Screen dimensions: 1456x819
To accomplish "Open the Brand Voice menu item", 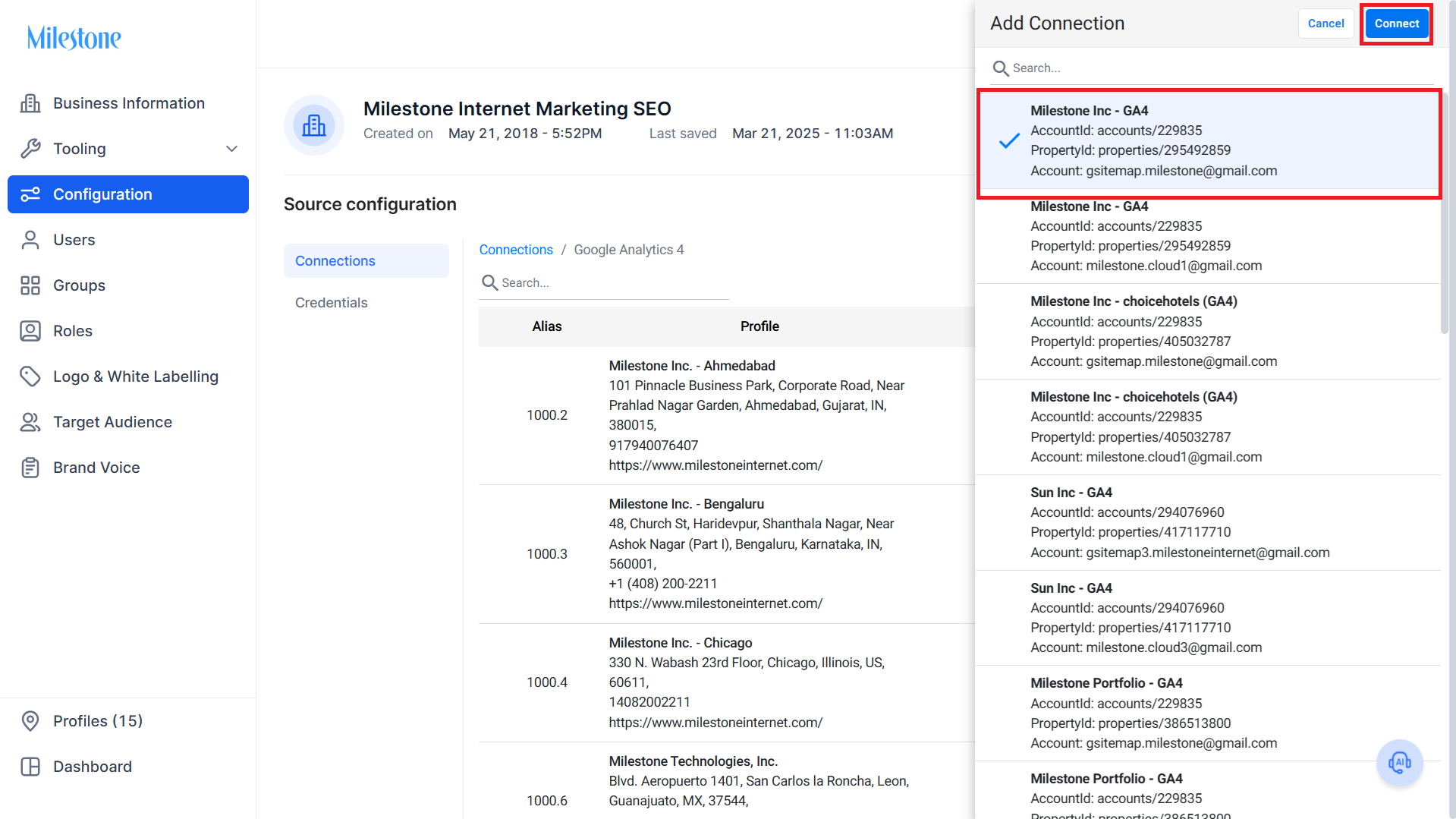I will tap(128, 468).
